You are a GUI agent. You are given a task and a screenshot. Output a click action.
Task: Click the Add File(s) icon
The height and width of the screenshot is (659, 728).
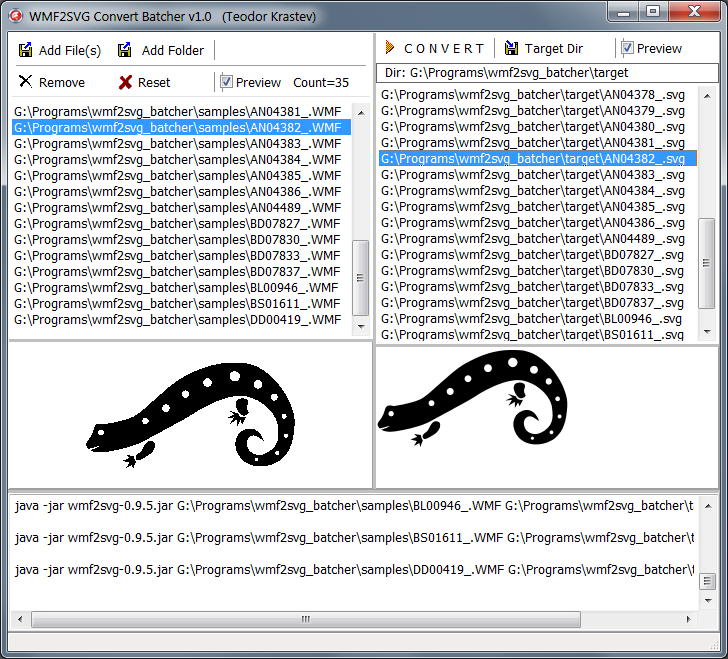point(25,50)
